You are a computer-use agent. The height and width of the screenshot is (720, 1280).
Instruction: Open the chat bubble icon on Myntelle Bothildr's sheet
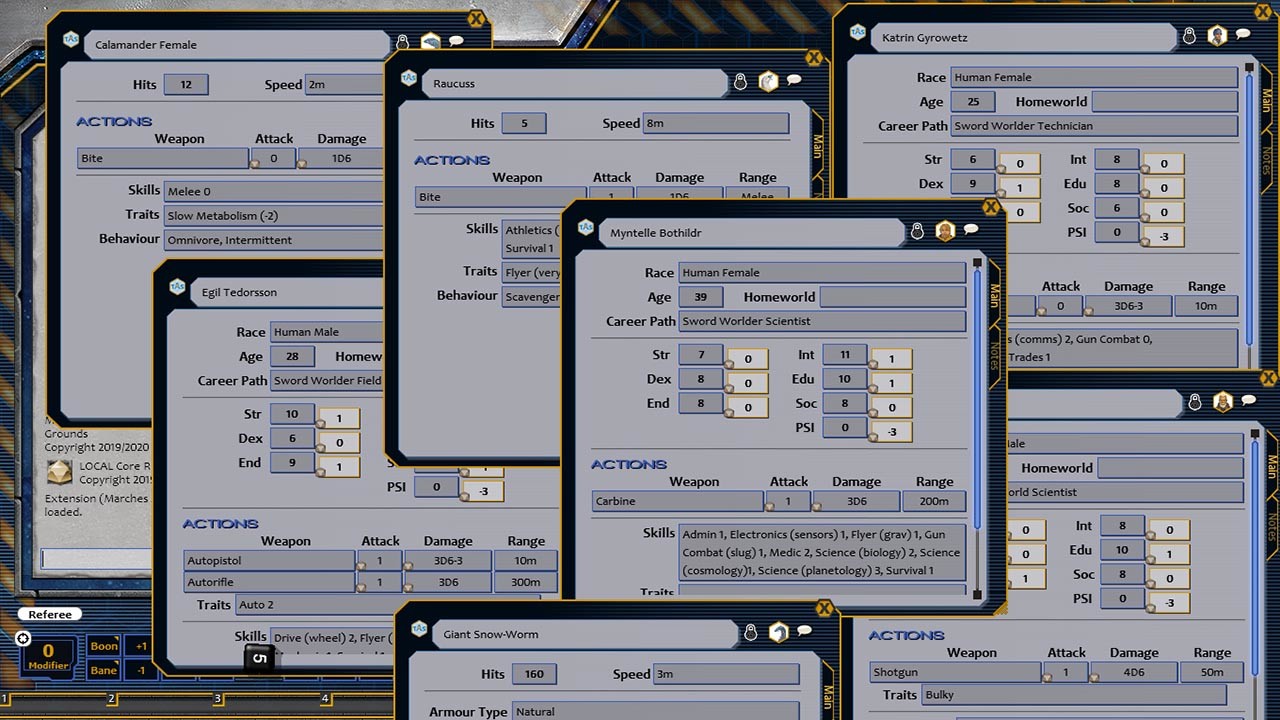pos(971,231)
